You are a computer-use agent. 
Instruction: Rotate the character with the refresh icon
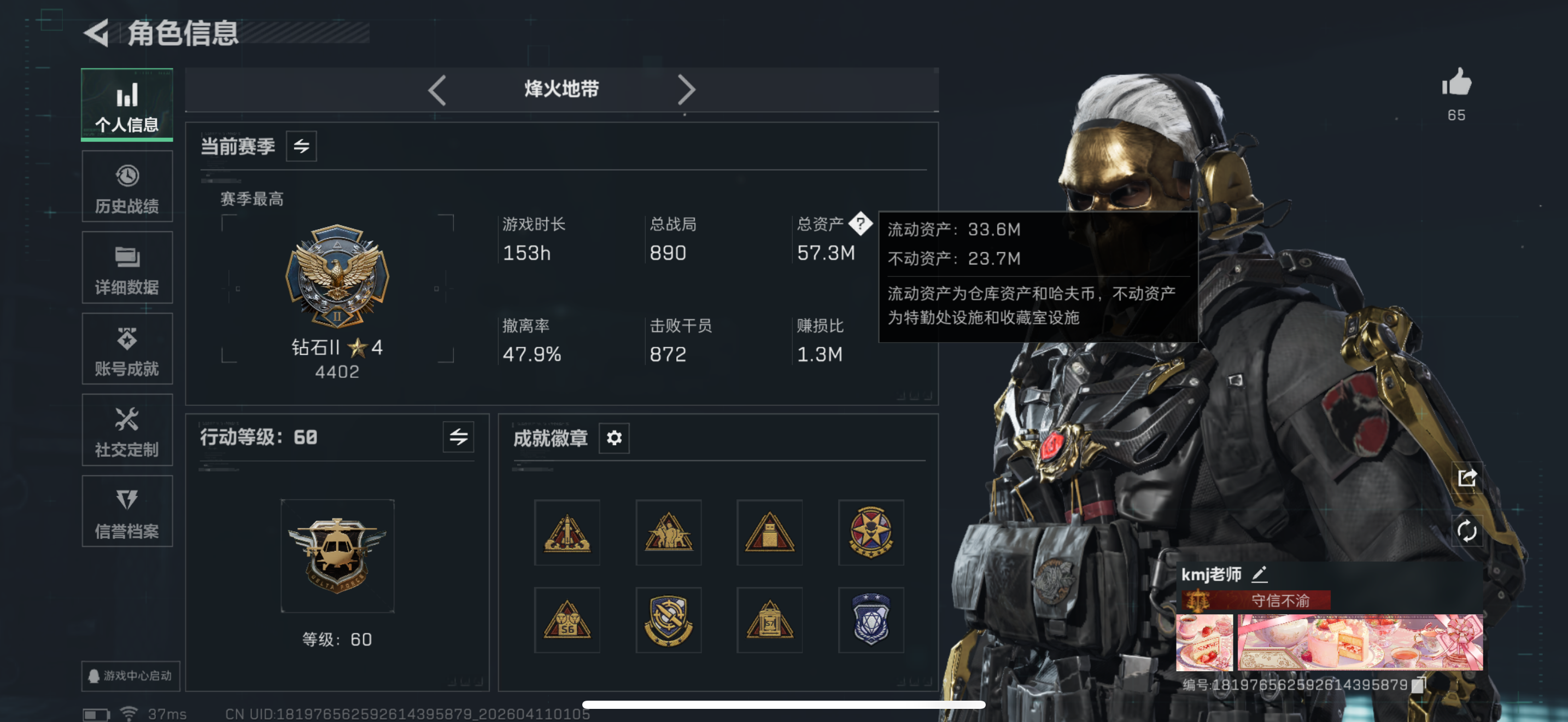(1466, 531)
